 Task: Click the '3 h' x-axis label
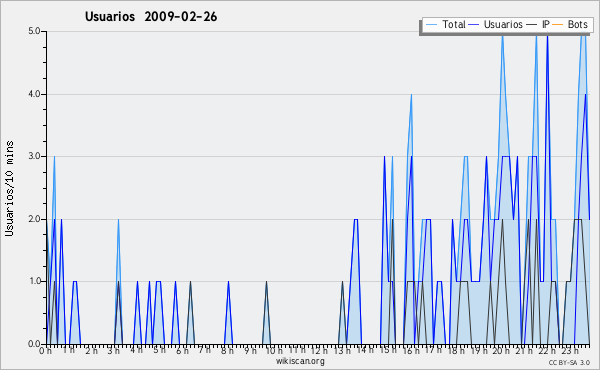[x=114, y=351]
